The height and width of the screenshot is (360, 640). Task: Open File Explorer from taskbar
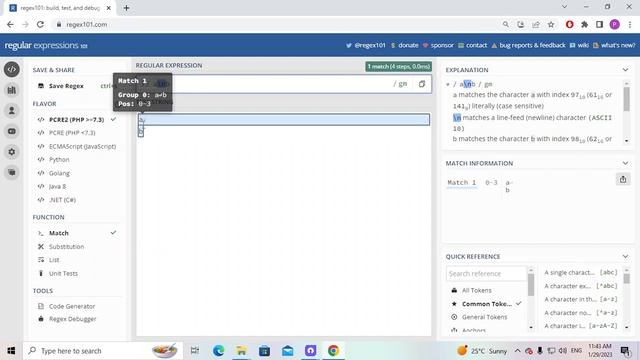pos(241,351)
